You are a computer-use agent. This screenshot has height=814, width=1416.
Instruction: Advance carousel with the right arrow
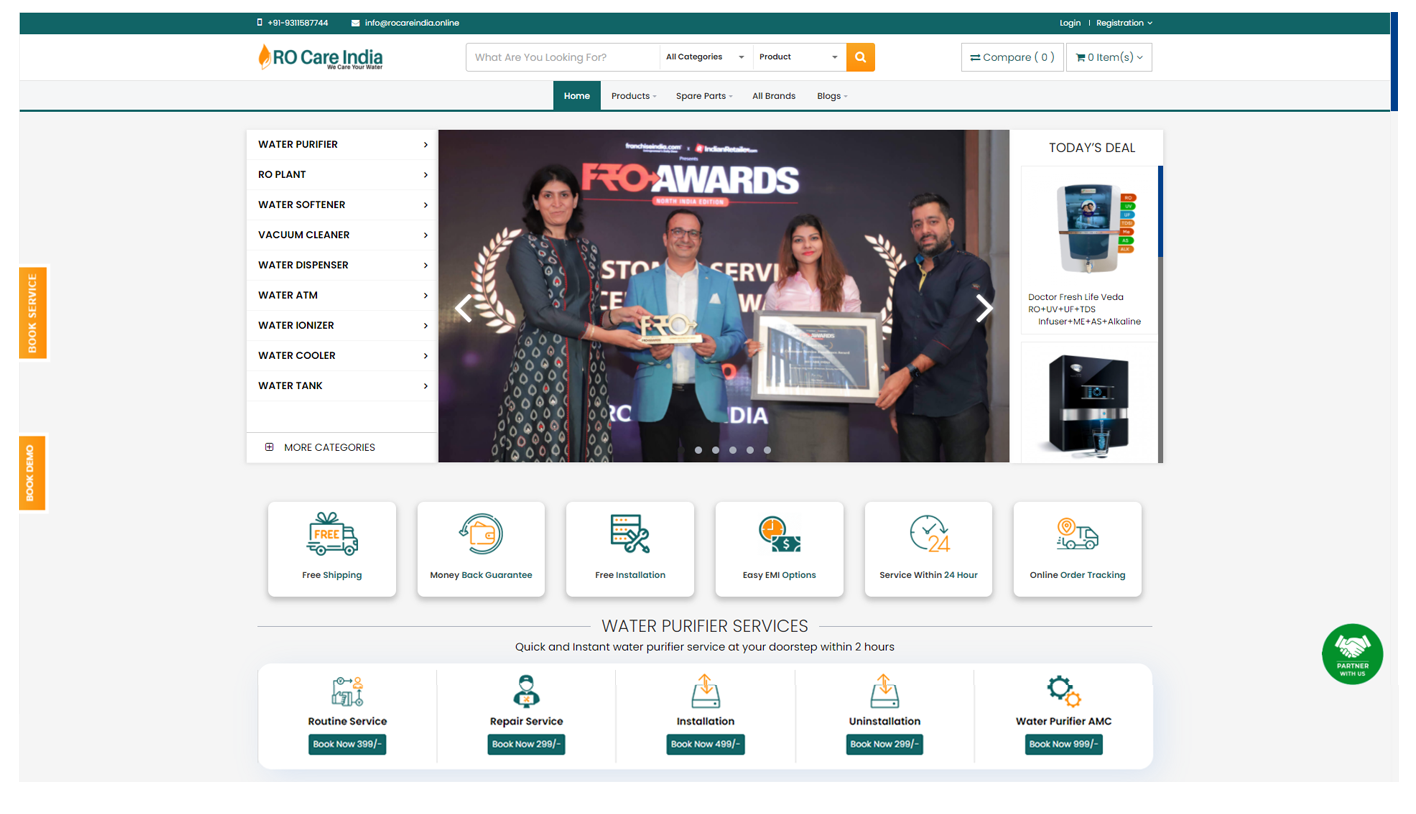[985, 308]
